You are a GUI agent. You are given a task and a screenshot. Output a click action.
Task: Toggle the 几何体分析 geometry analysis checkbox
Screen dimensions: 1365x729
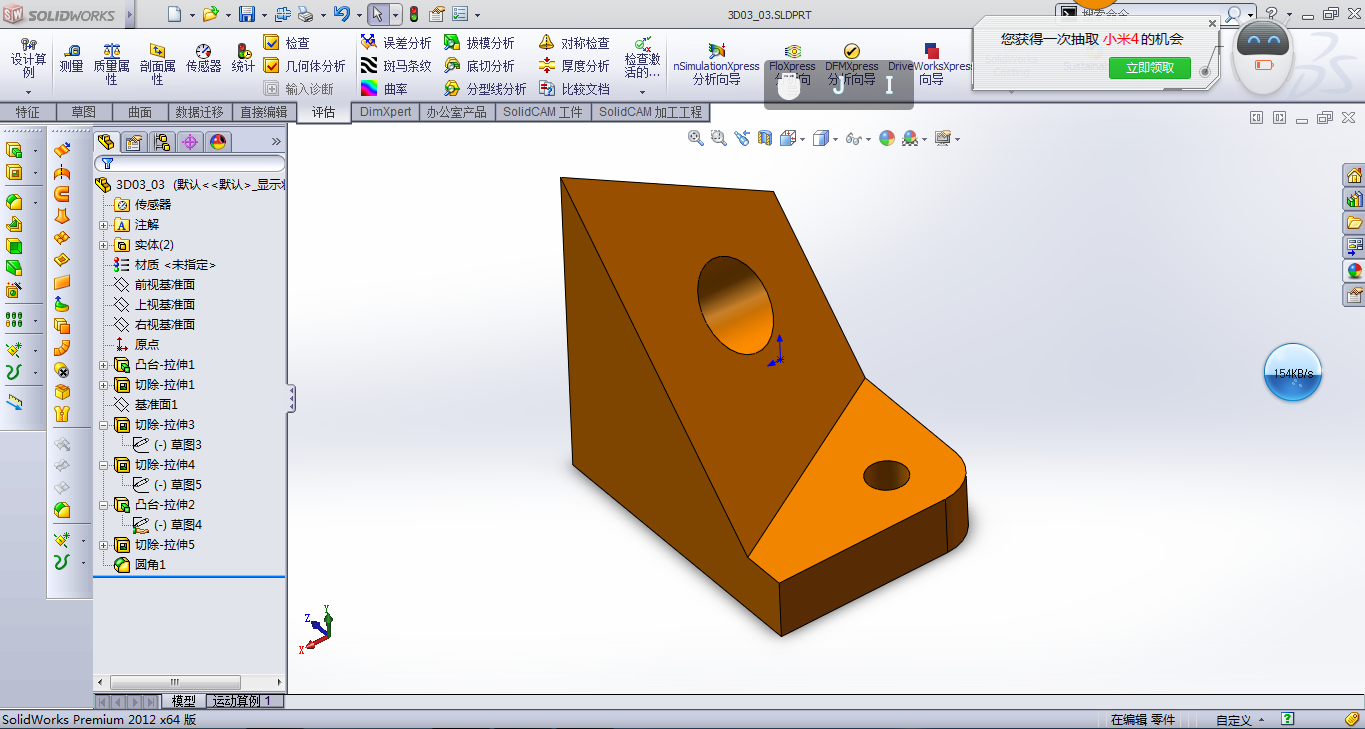tap(271, 65)
